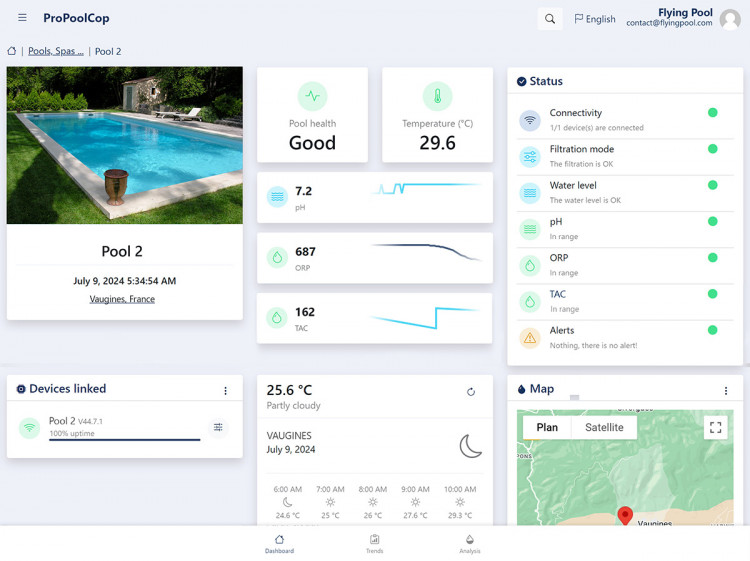Click the ORP droplet icon in the 687 card
Screen dimensions: 750x561
(277, 257)
